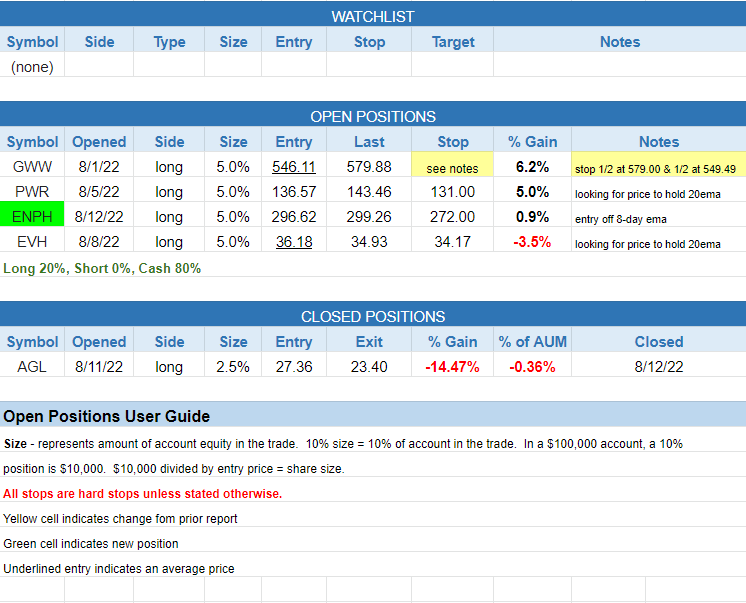
Task: Select GWW opened date 8/1/22
Action: [x=99, y=167]
